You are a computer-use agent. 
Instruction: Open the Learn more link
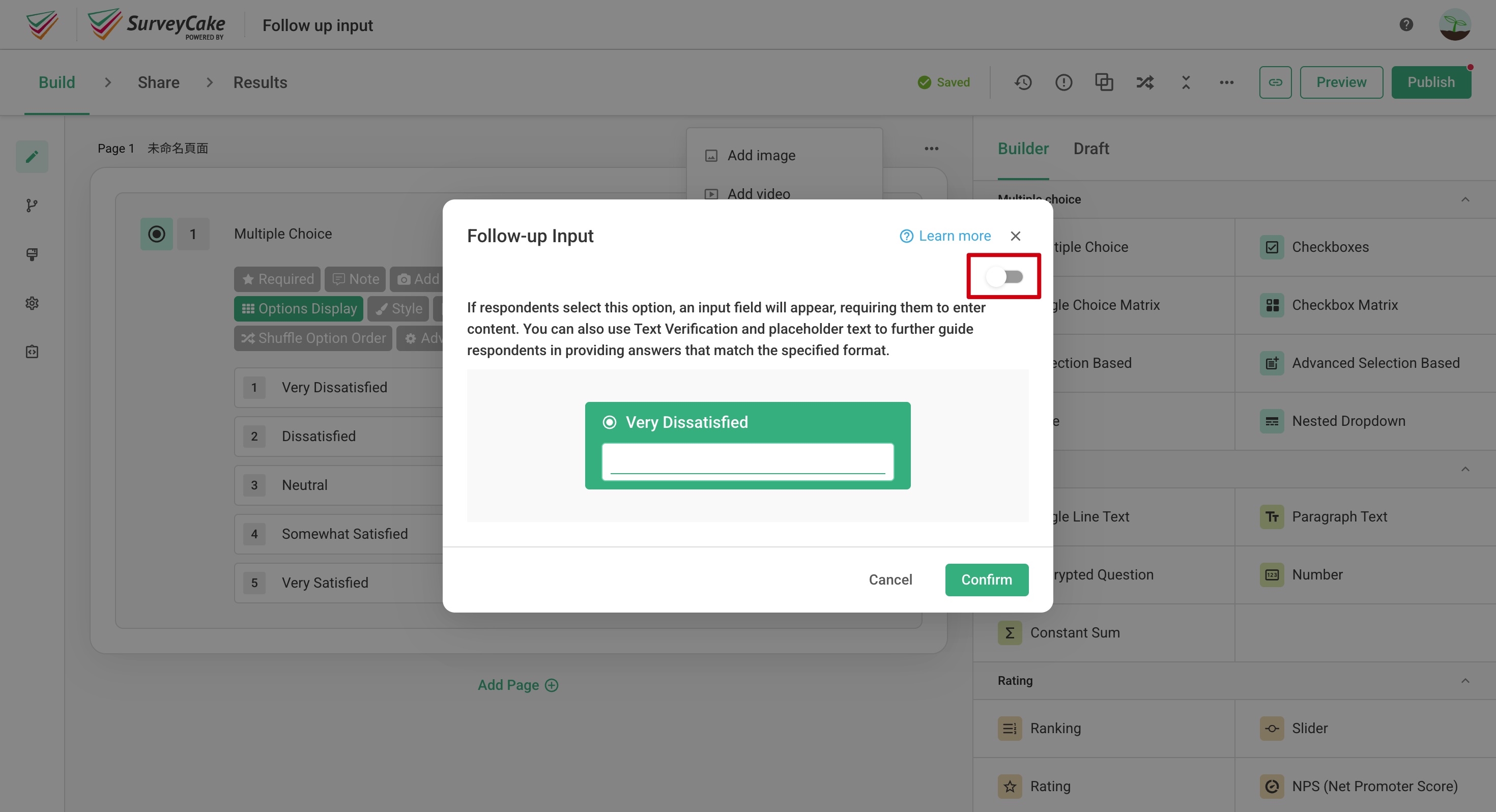945,236
